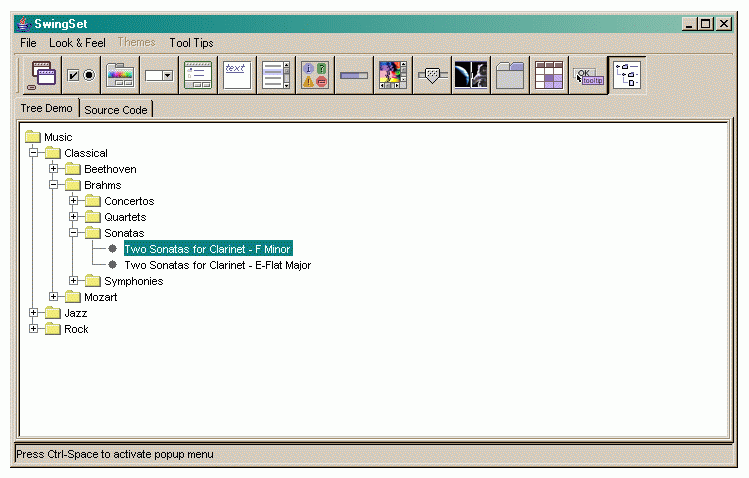The height and width of the screenshot is (478, 749).
Task: Select the Tree demo toolbar icon
Action: [x=627, y=75]
